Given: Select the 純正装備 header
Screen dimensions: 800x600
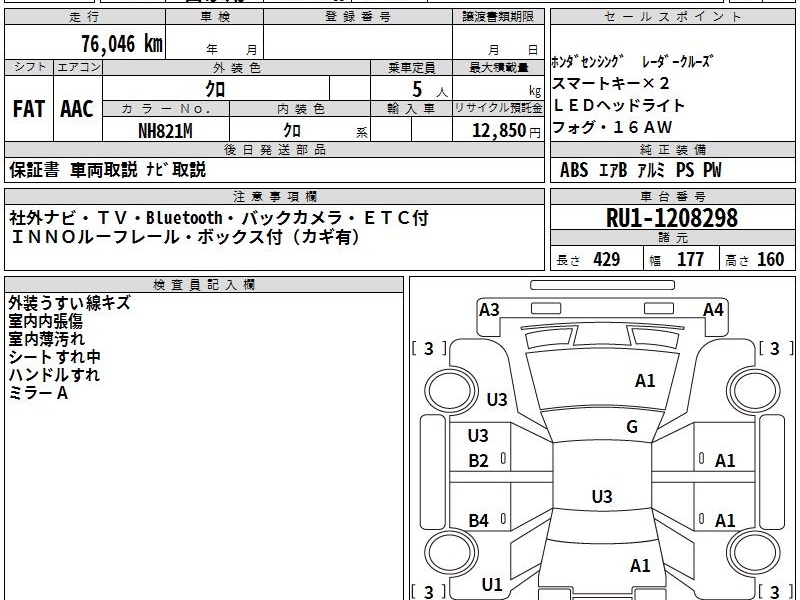Looking at the screenshot, I should (672, 149).
